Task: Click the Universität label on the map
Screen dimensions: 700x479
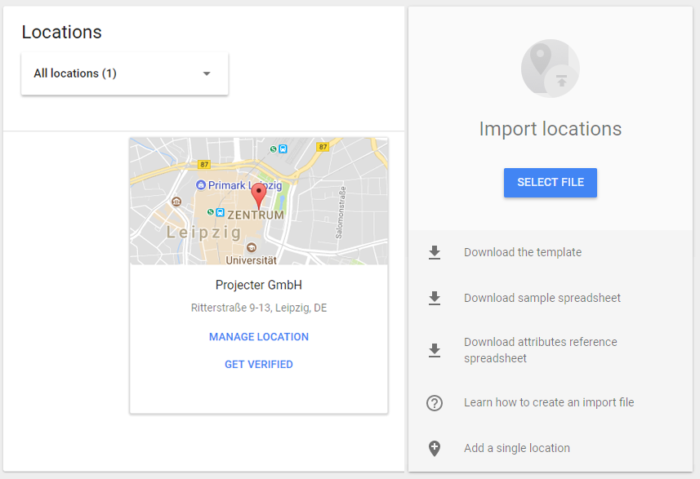Action: tap(251, 260)
